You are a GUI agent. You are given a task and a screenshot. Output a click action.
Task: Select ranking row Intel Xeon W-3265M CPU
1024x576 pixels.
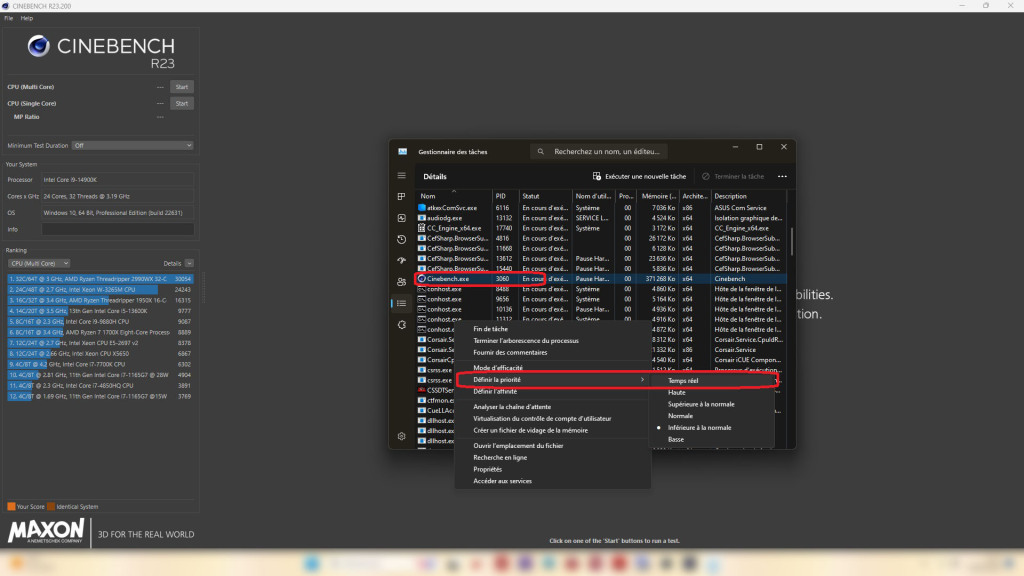100,289
